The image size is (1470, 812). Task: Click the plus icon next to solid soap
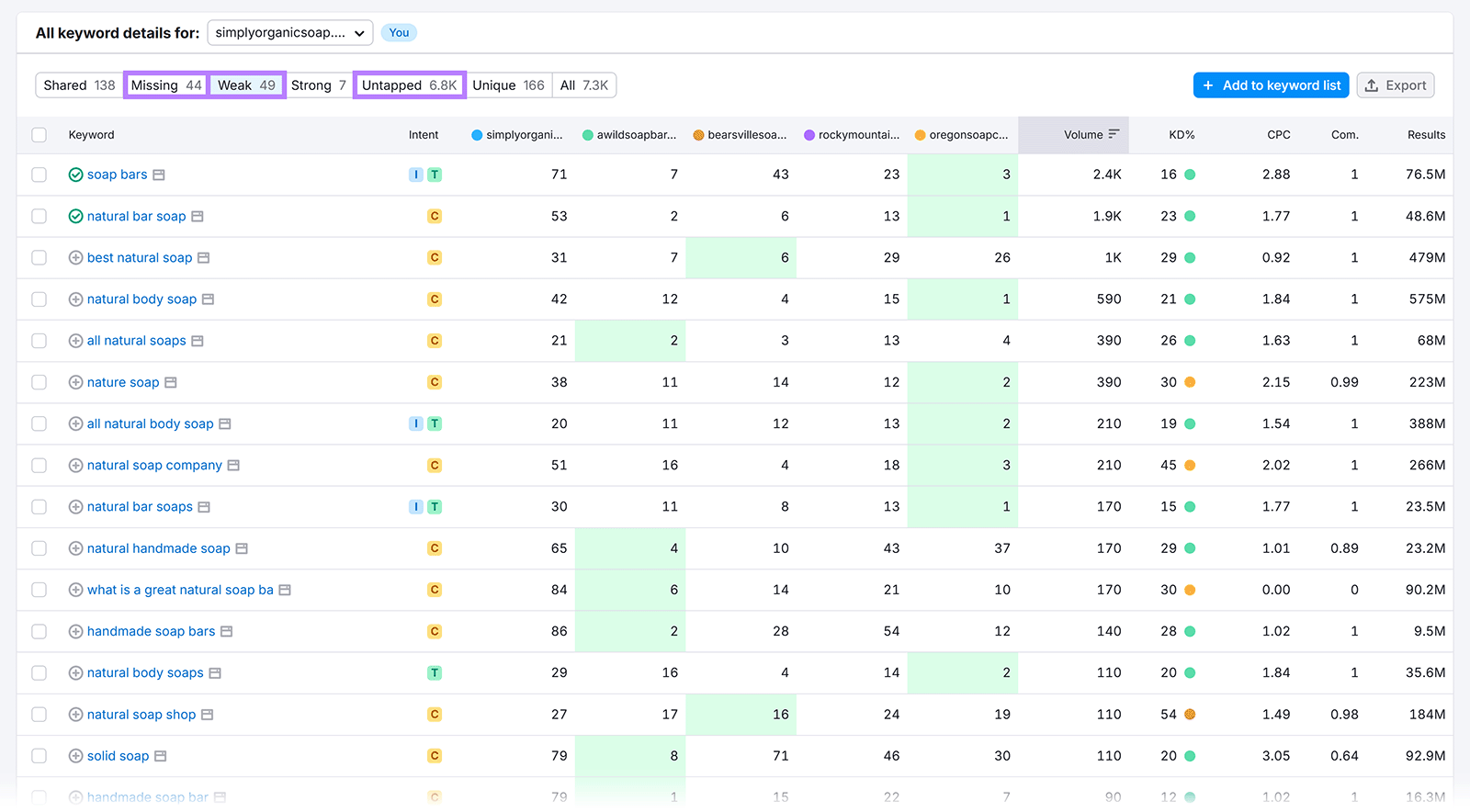pos(75,756)
